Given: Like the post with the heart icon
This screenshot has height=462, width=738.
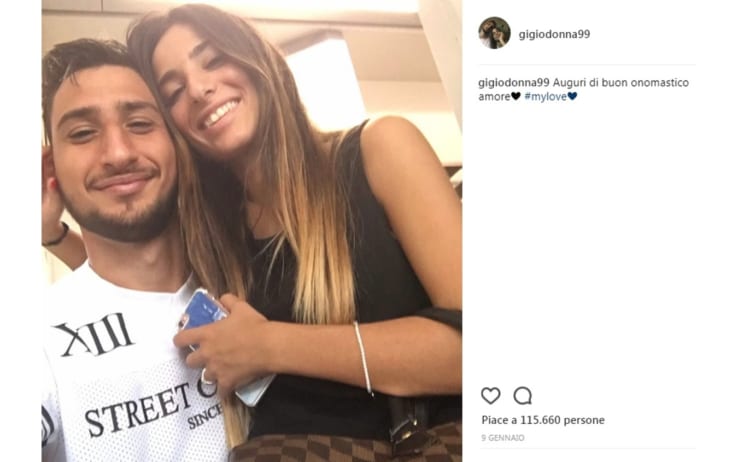Looking at the screenshot, I should (x=490, y=396).
